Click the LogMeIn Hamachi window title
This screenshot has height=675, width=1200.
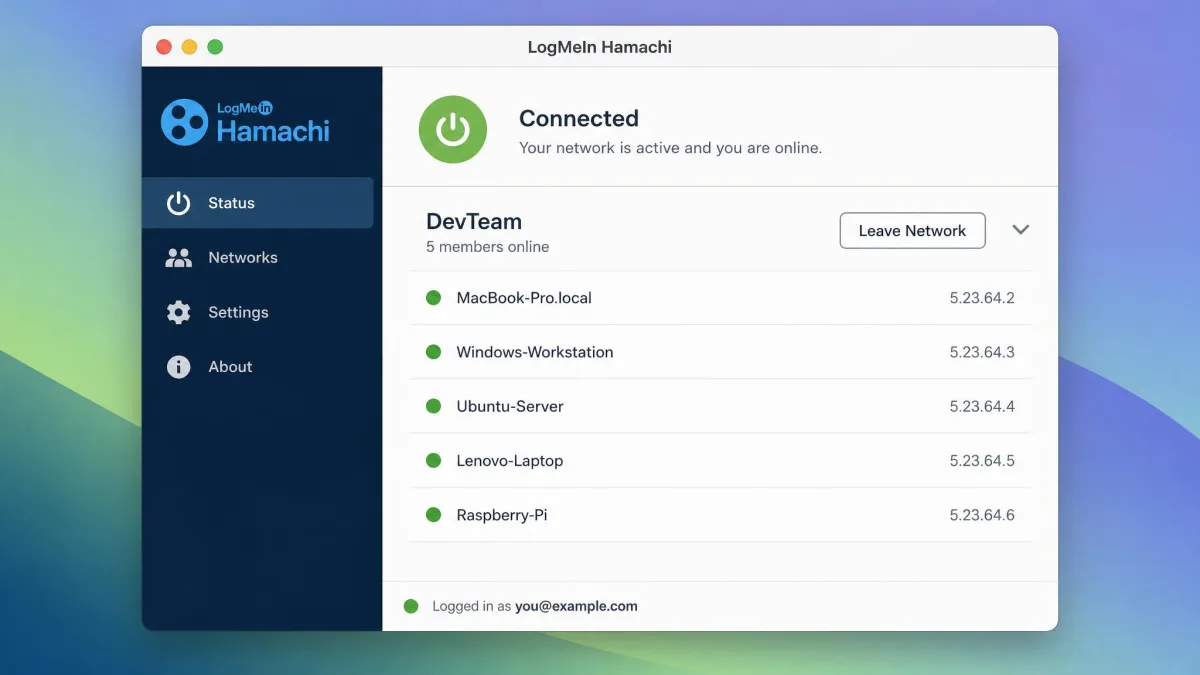[600, 47]
